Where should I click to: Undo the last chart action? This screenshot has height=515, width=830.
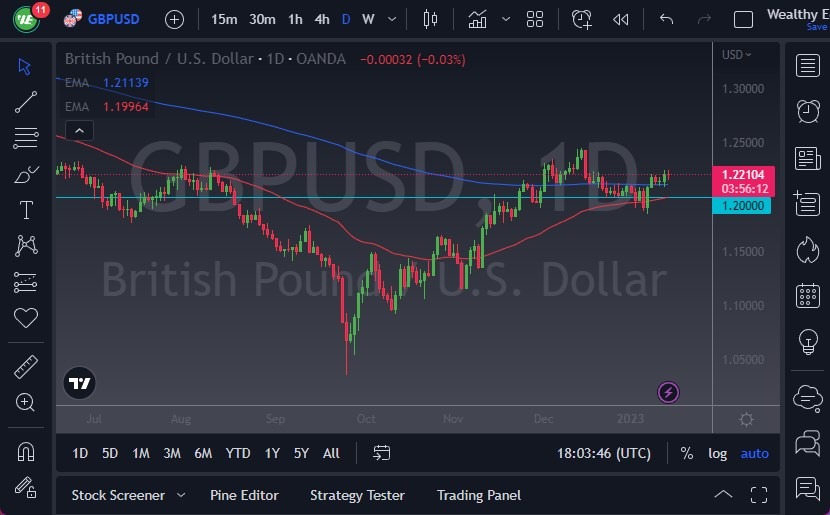click(666, 20)
